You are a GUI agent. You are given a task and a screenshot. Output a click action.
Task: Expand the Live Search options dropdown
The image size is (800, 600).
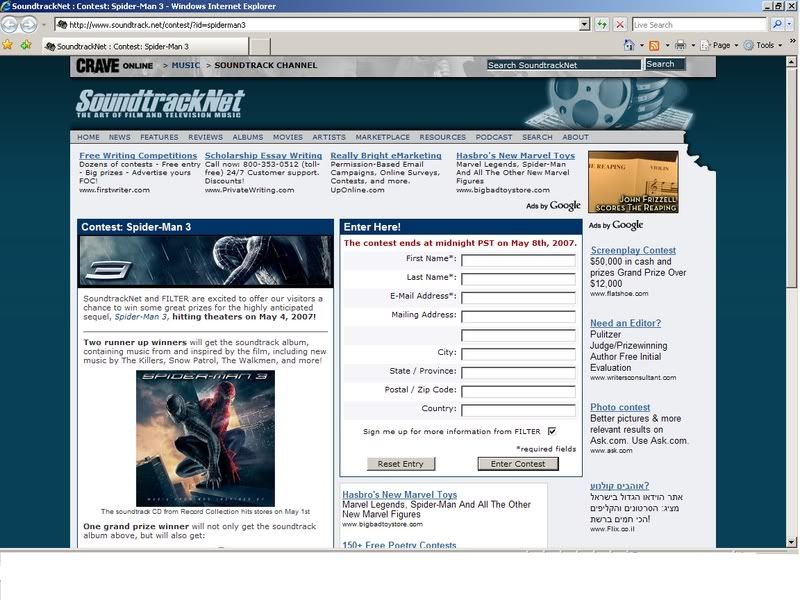(790, 24)
